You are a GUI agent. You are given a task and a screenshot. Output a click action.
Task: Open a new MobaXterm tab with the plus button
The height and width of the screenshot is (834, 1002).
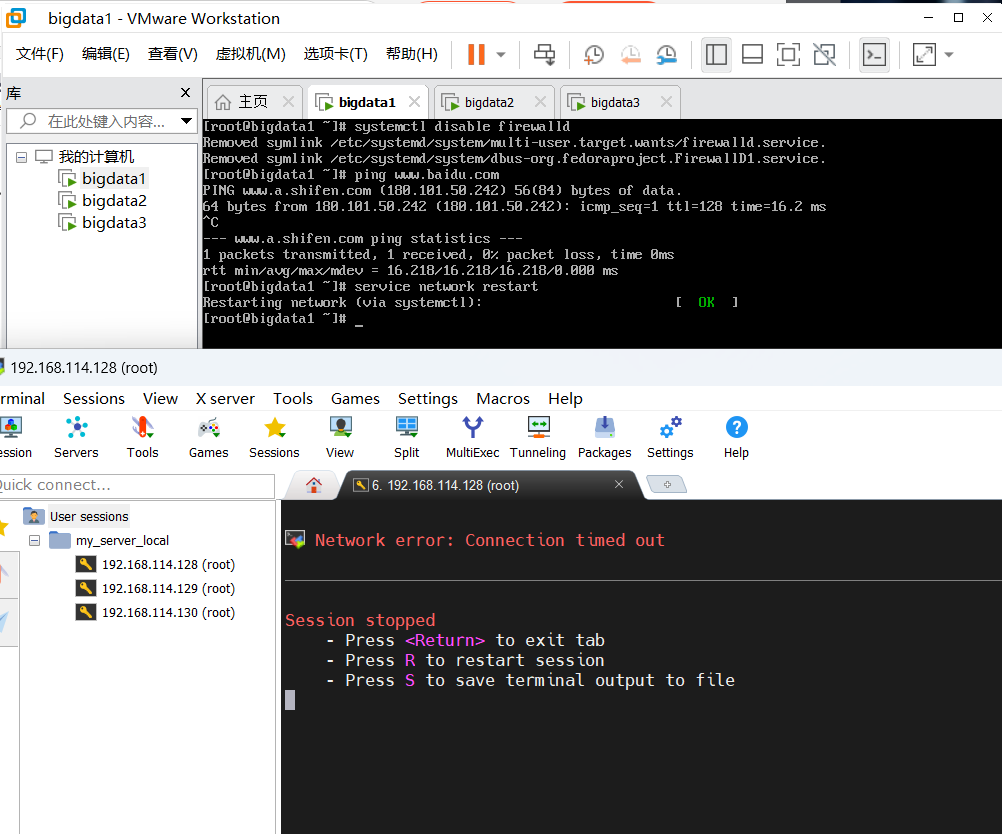click(x=665, y=482)
